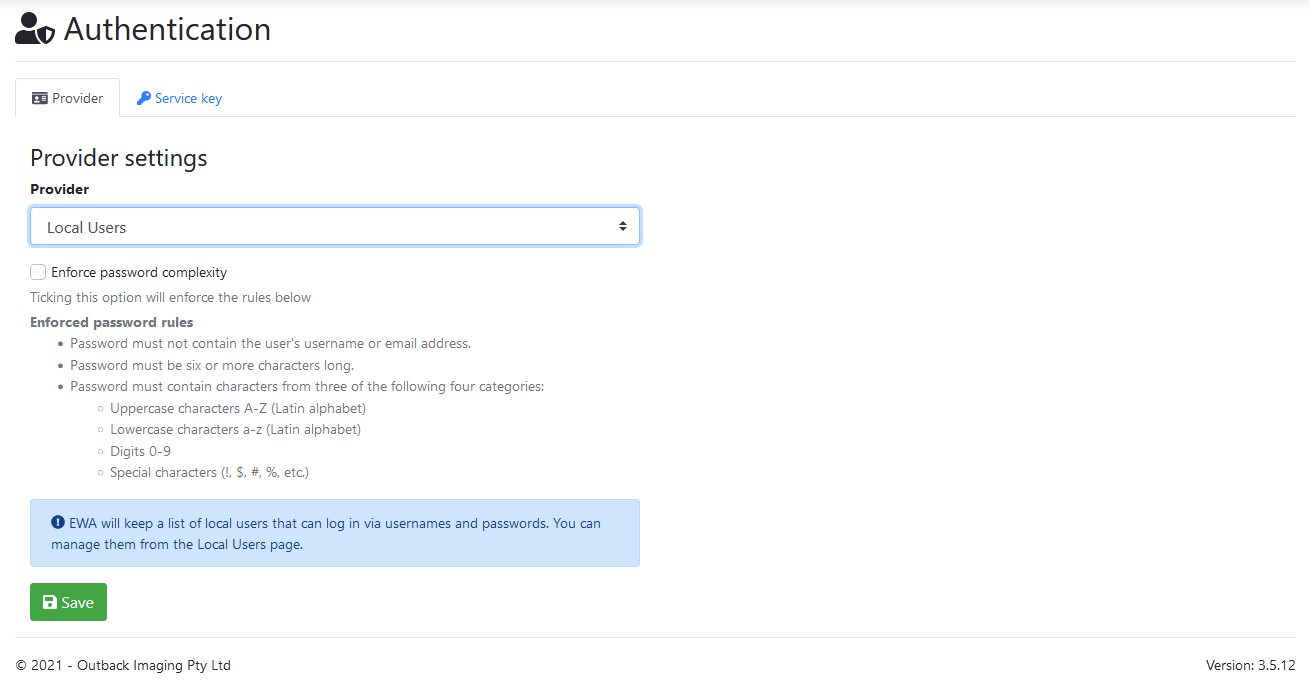This screenshot has width=1309, height=696.
Task: Select the Provider tab
Action: pyautogui.click(x=68, y=98)
